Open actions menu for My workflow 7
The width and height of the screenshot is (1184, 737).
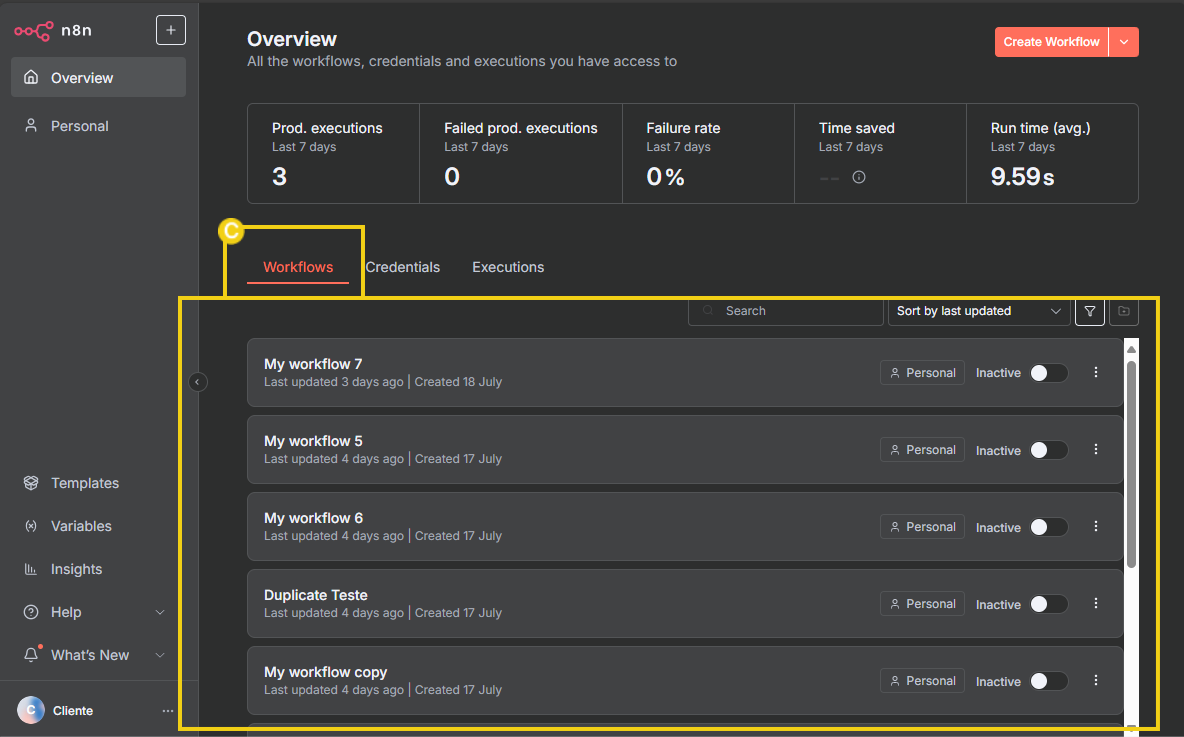1096,372
